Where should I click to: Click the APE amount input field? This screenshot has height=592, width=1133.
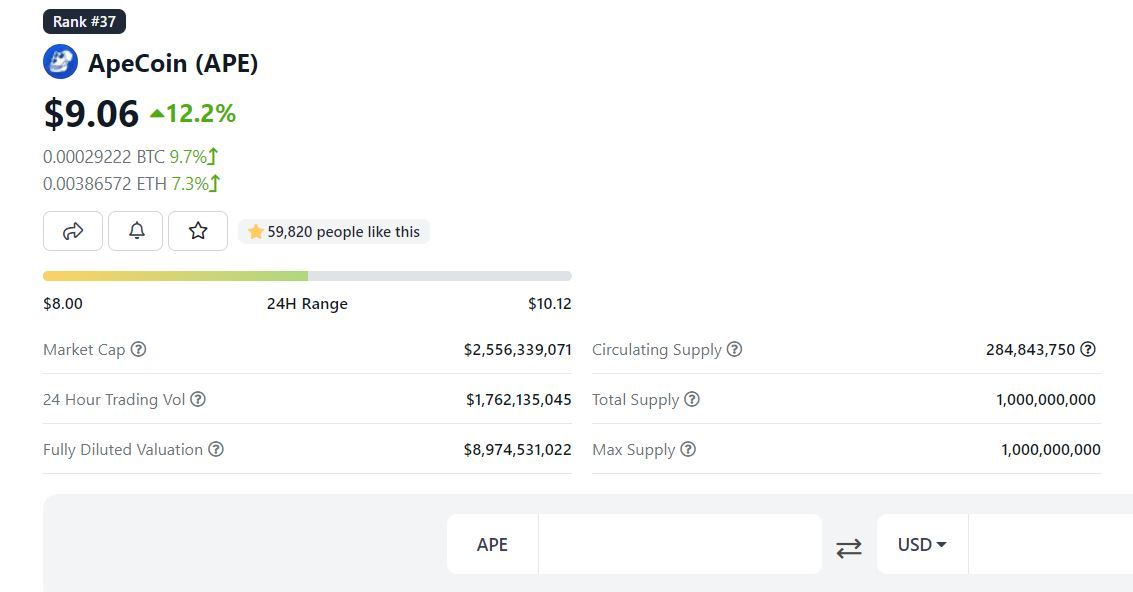pos(679,545)
